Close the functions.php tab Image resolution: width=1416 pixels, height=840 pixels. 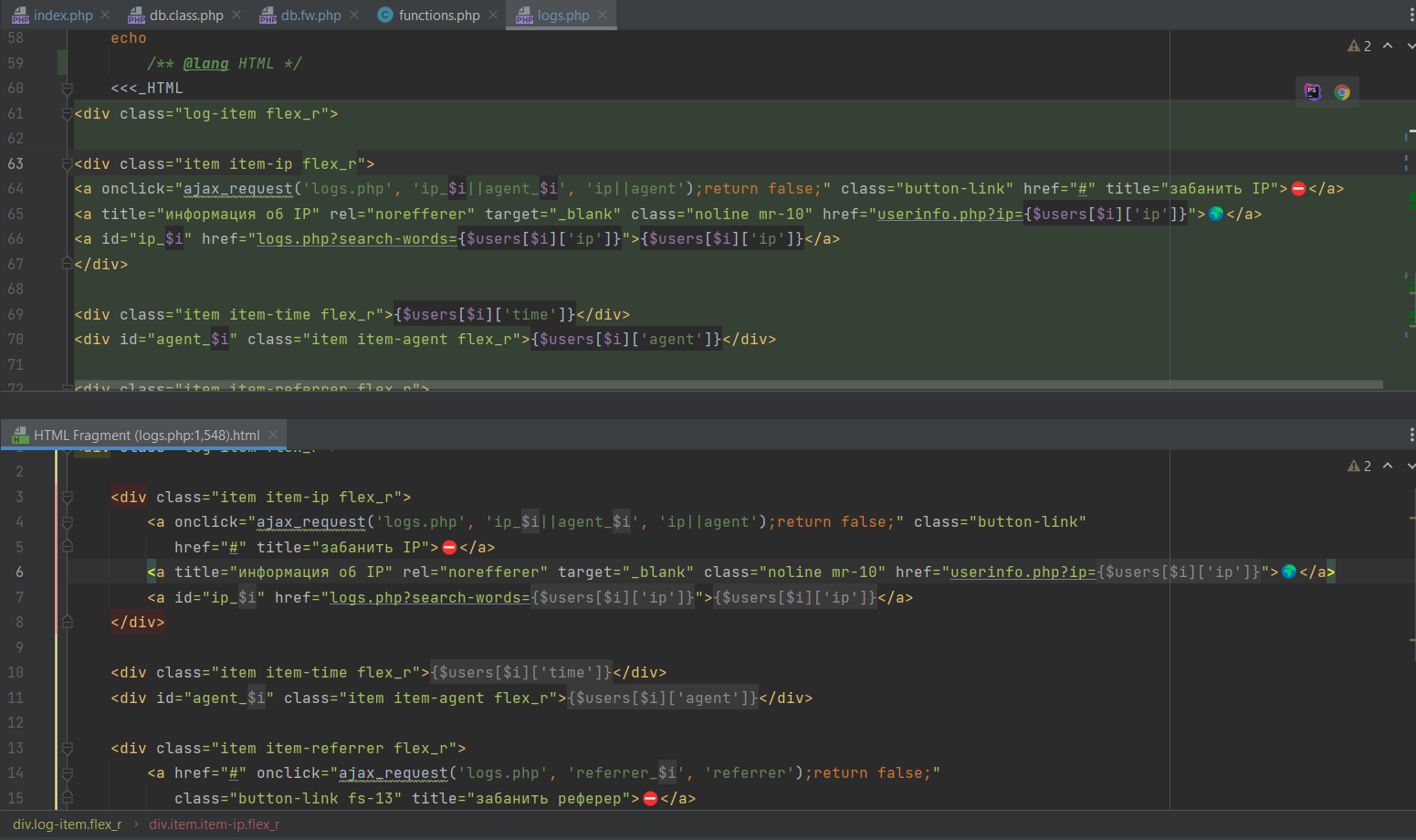pyautogui.click(x=493, y=16)
